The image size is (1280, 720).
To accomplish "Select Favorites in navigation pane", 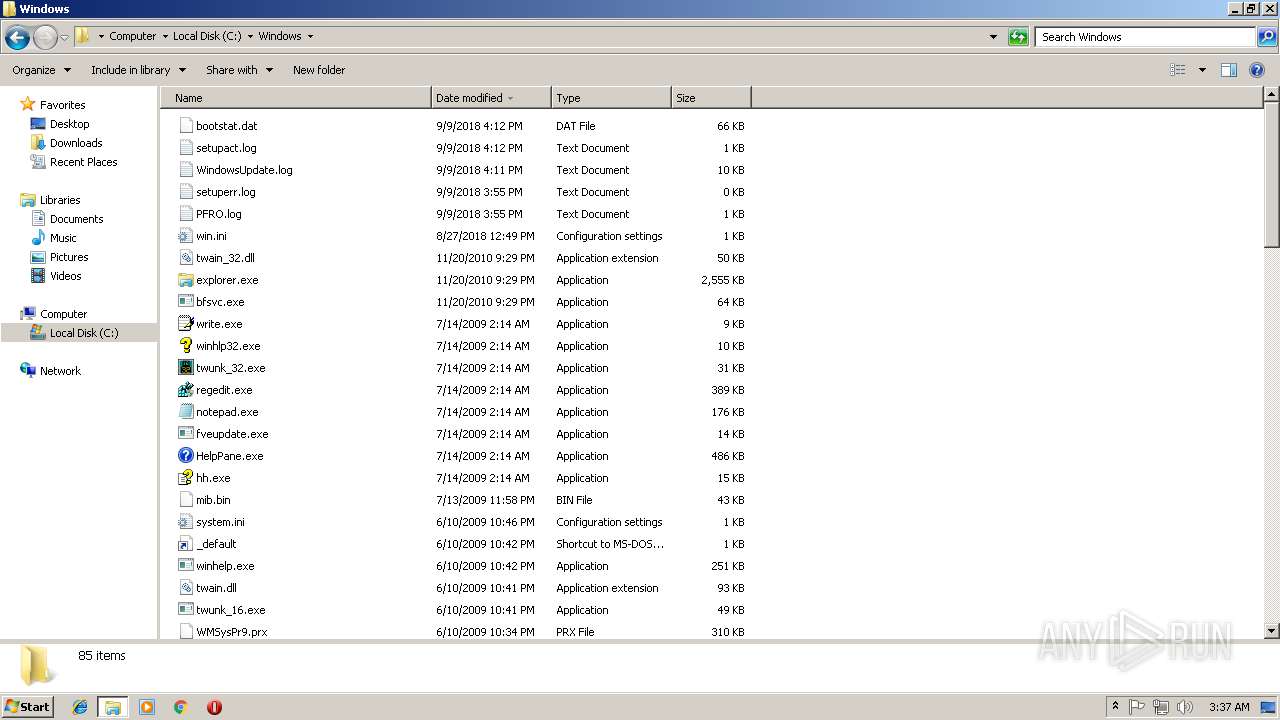I will tap(62, 105).
